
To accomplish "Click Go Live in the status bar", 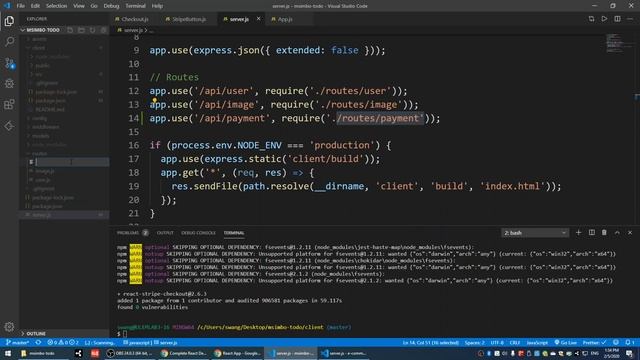I will pos(566,342).
